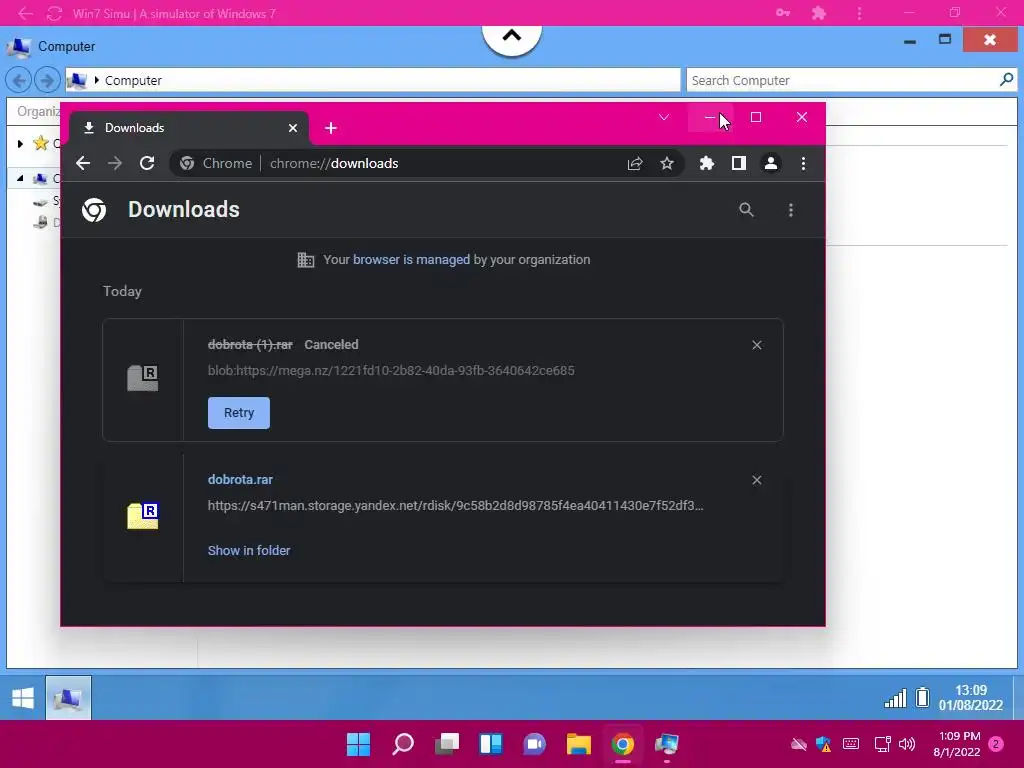Search downloads with the magnifier icon

(746, 210)
